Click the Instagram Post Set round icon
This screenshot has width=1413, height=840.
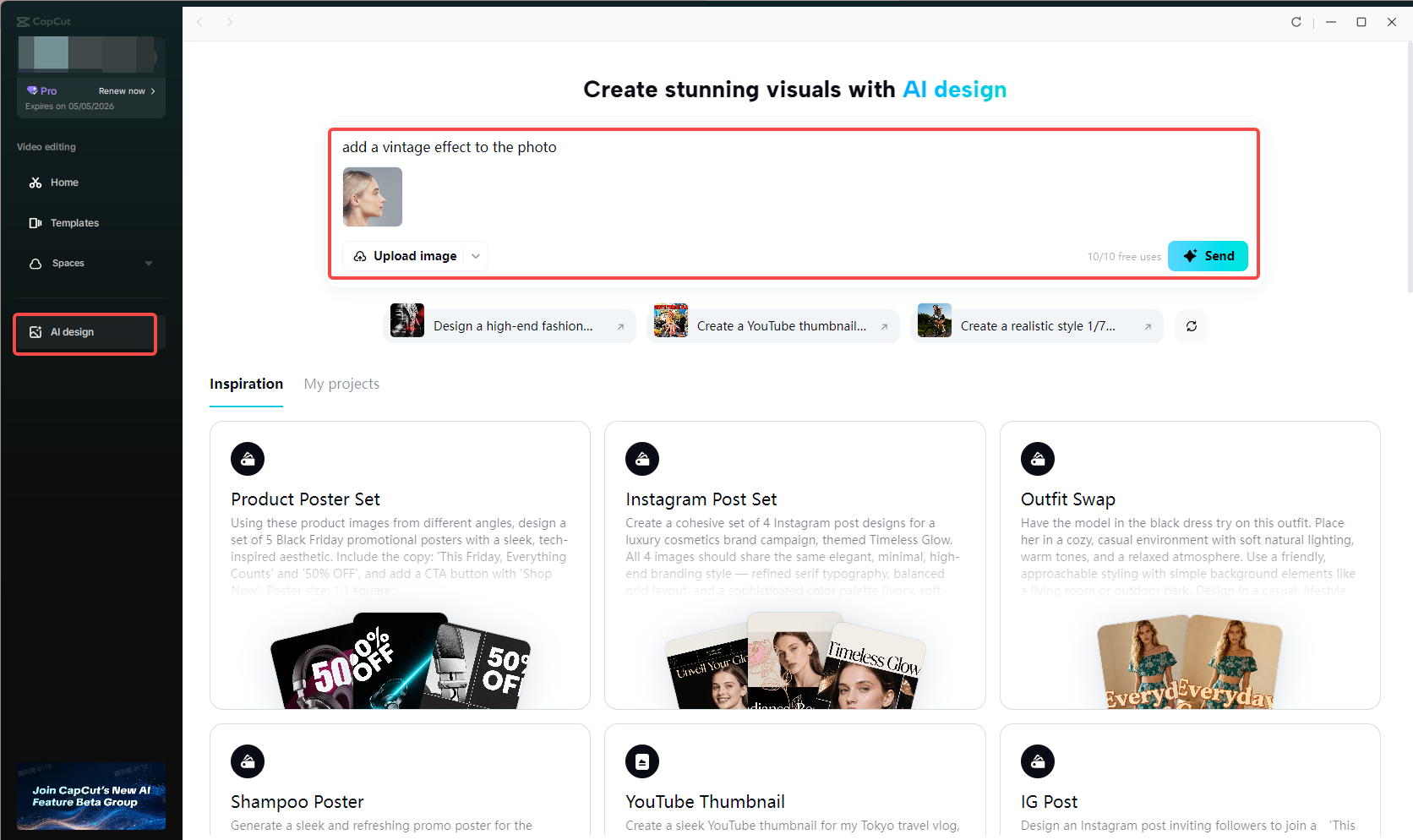(642, 459)
